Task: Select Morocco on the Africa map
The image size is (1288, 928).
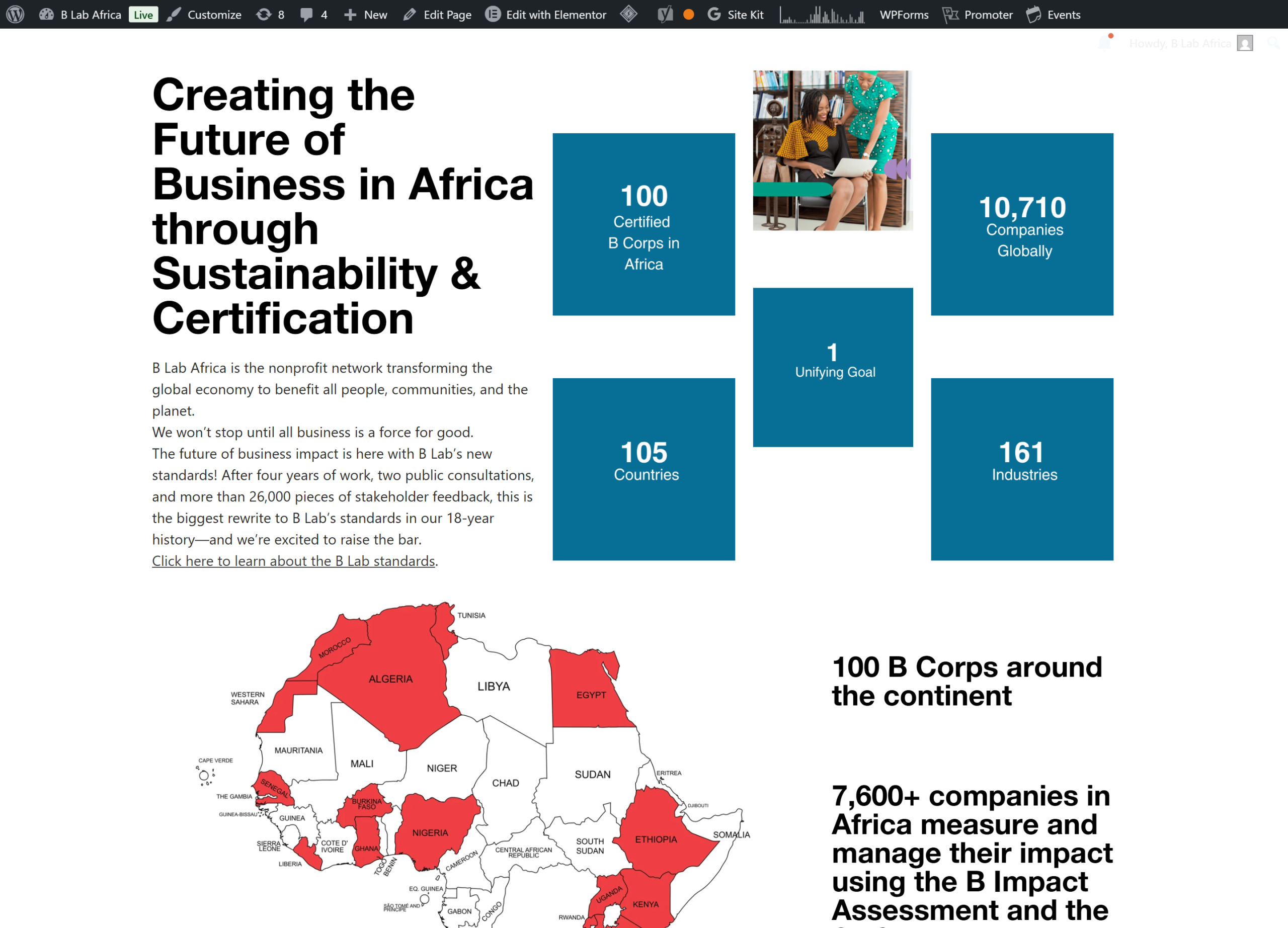Action: point(335,648)
